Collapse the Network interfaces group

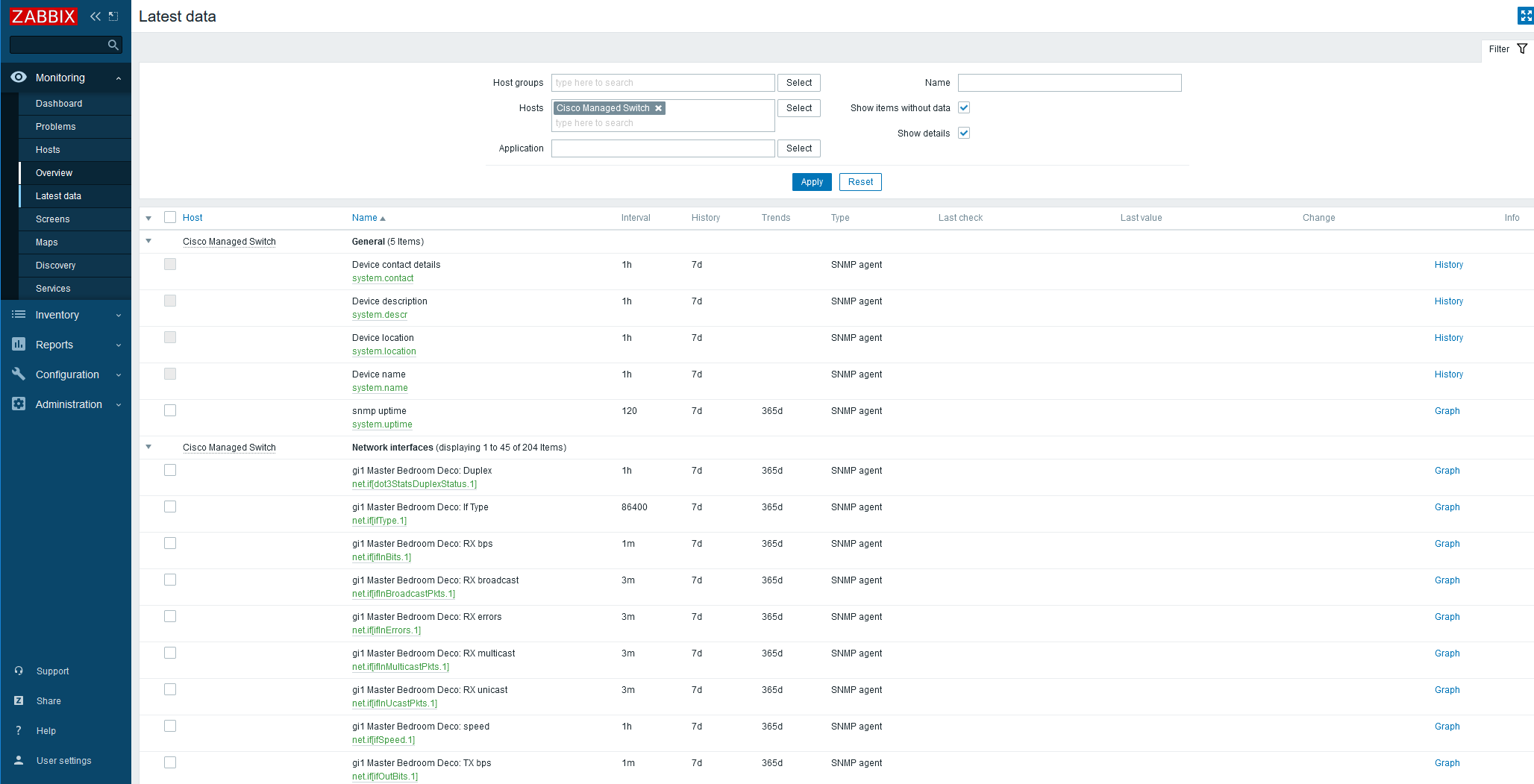(148, 447)
